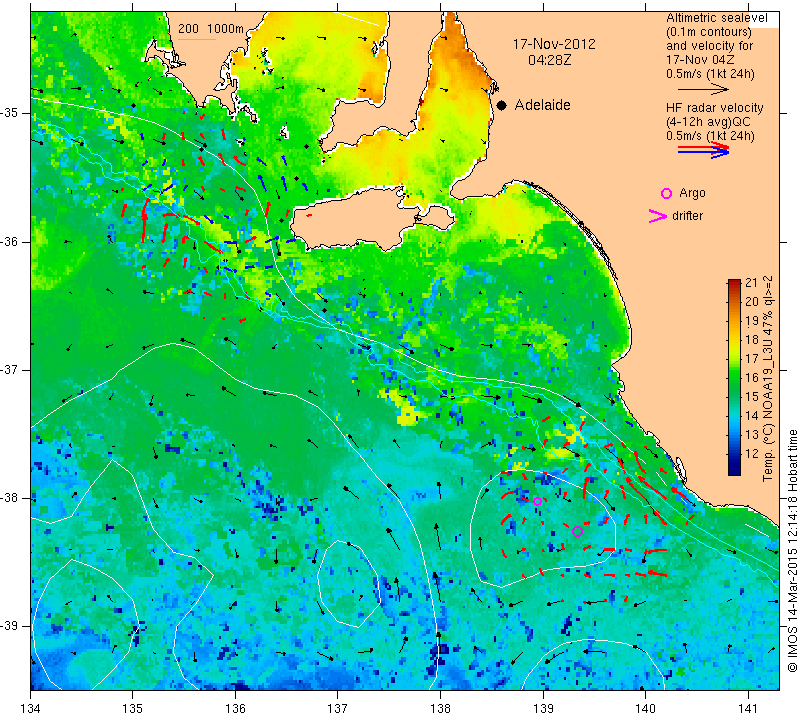Screen dimensions: 800x720
Task: Click the colorbar tick label '21'
Action: tap(752, 283)
